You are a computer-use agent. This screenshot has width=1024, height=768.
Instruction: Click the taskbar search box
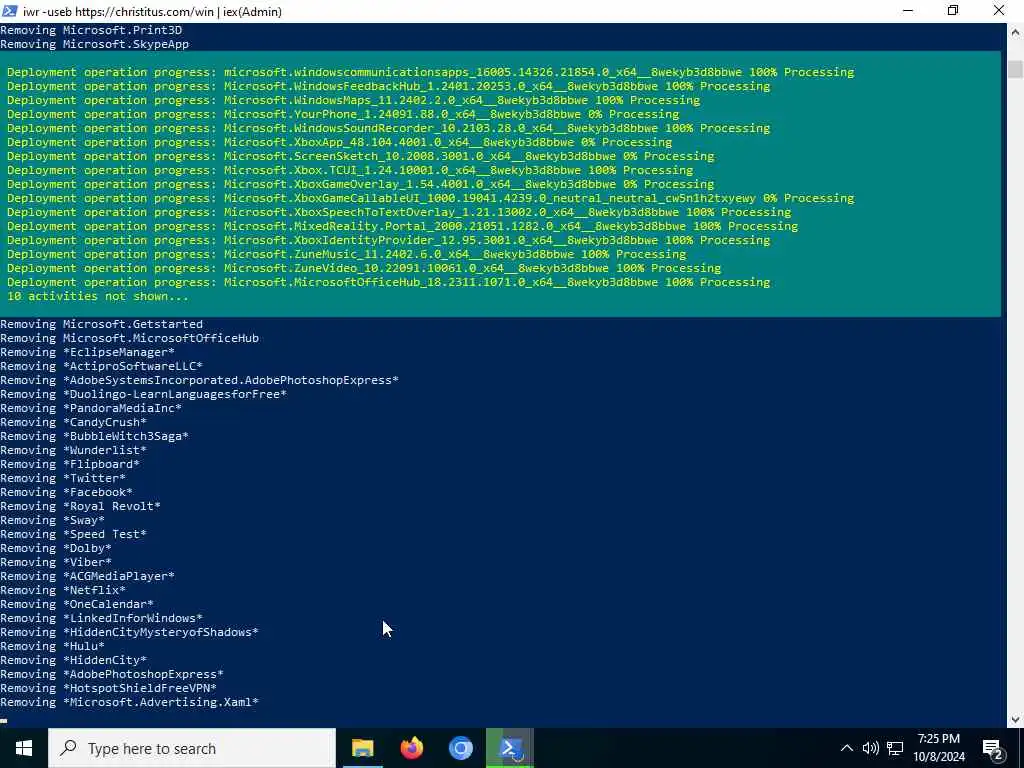(x=192, y=748)
